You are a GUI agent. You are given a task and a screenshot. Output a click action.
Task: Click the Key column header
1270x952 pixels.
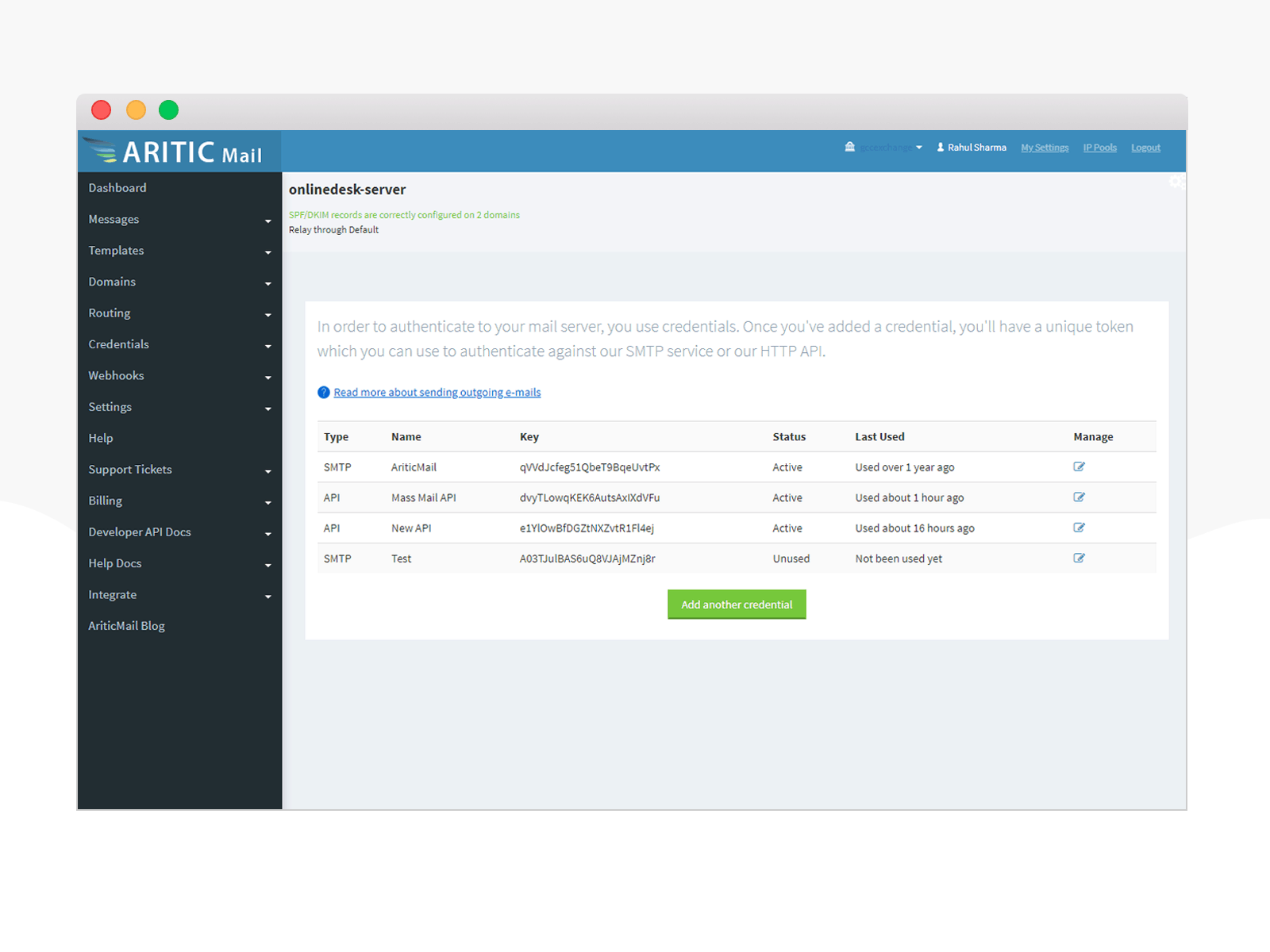click(529, 436)
